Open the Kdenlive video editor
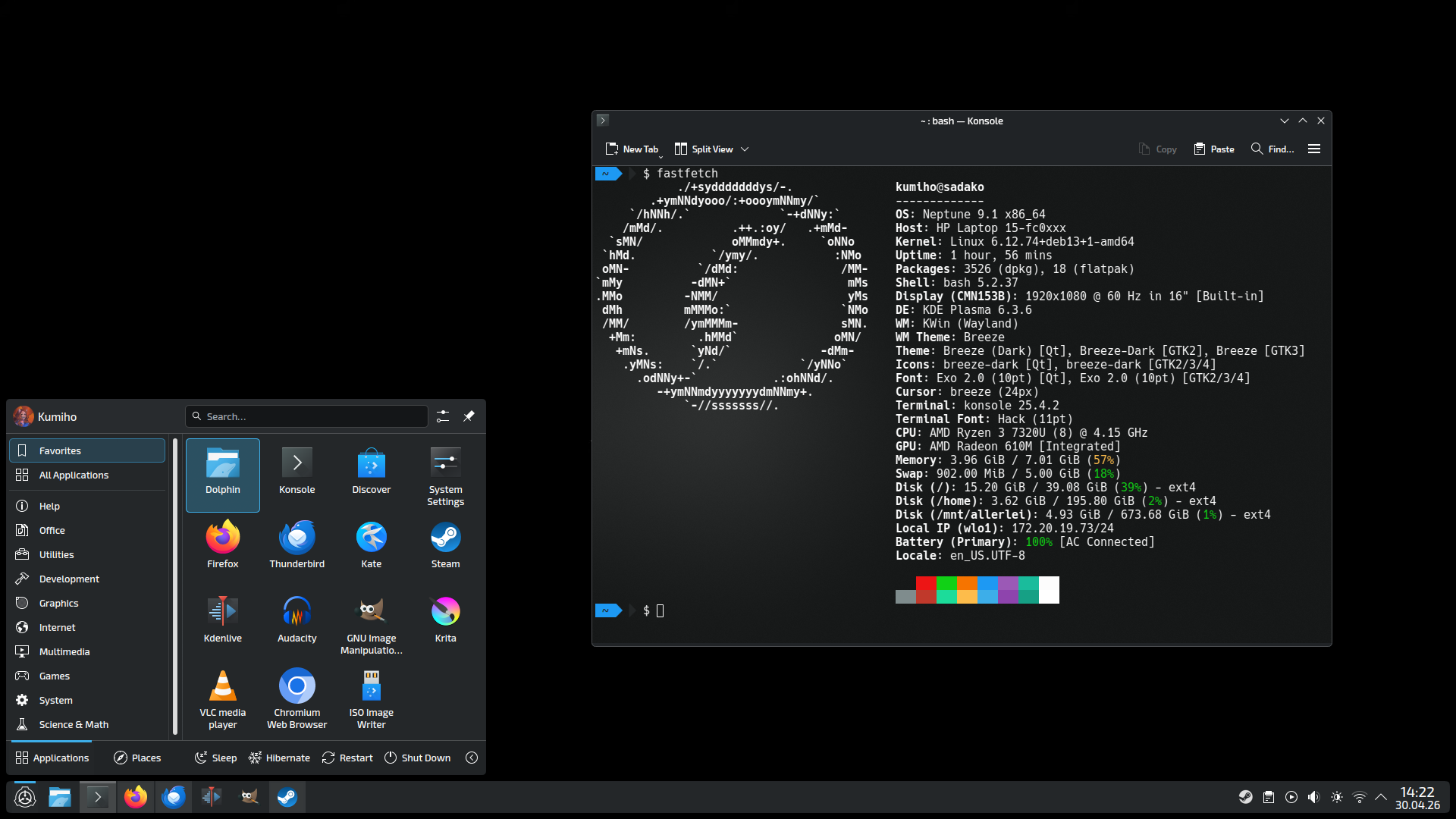The width and height of the screenshot is (1456, 819). [x=222, y=623]
